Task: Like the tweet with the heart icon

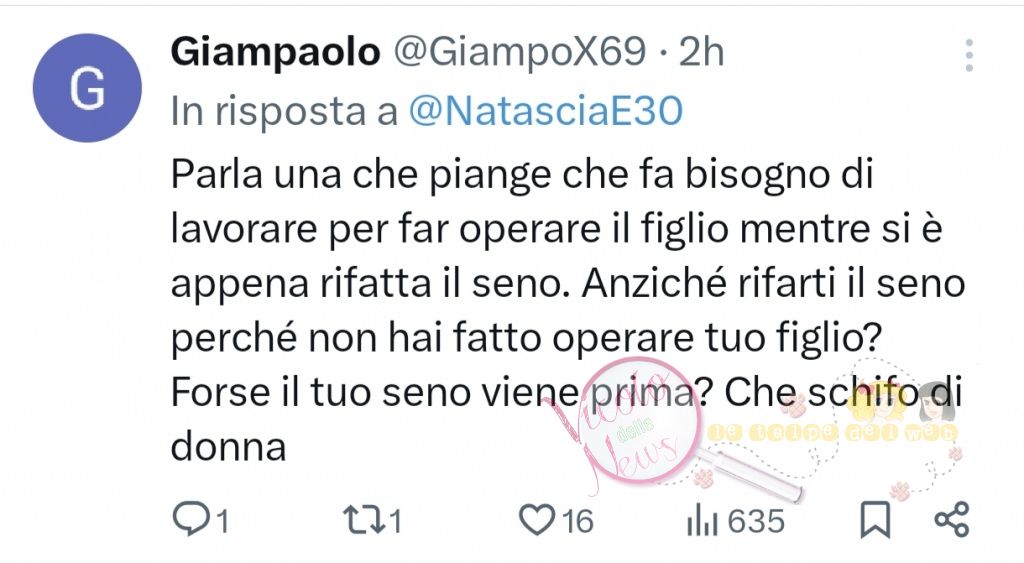Action: click(x=536, y=521)
